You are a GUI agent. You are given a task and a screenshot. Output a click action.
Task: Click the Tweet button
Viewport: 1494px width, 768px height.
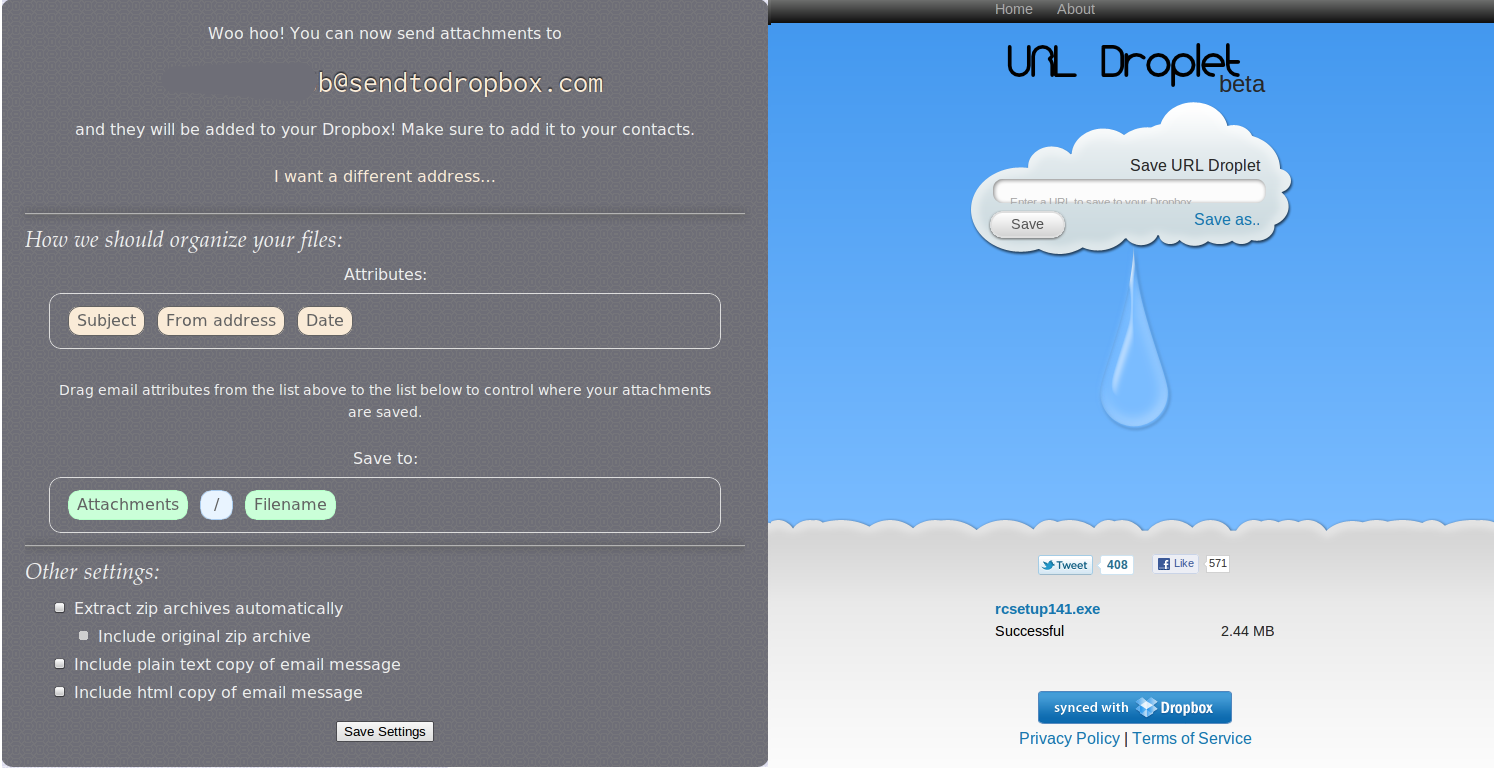pyautogui.click(x=1064, y=565)
